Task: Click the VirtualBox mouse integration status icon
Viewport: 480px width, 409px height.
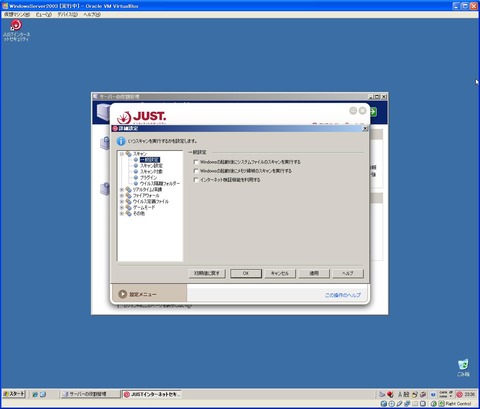Action: [434, 404]
